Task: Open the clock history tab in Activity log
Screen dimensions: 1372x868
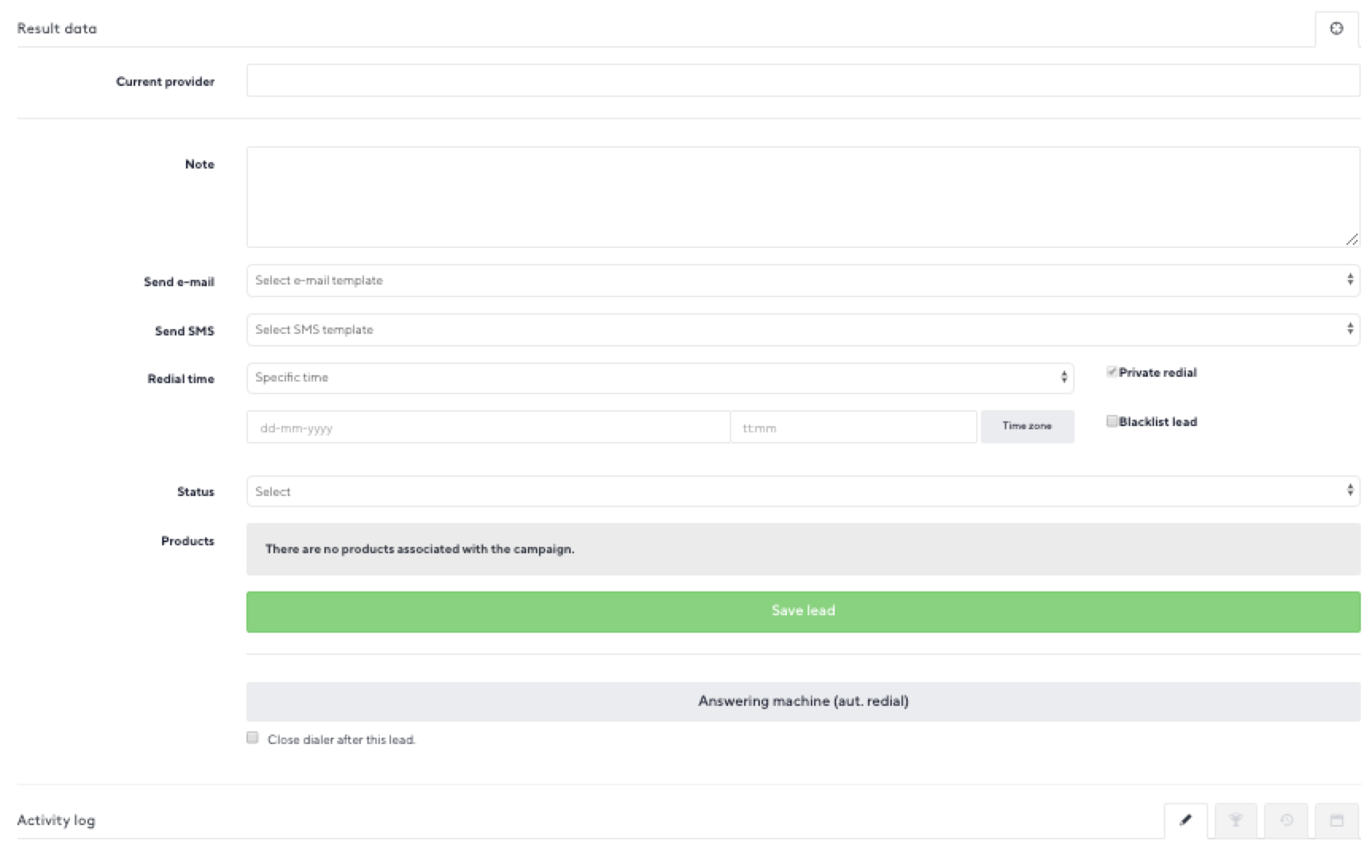Action: 1286,820
